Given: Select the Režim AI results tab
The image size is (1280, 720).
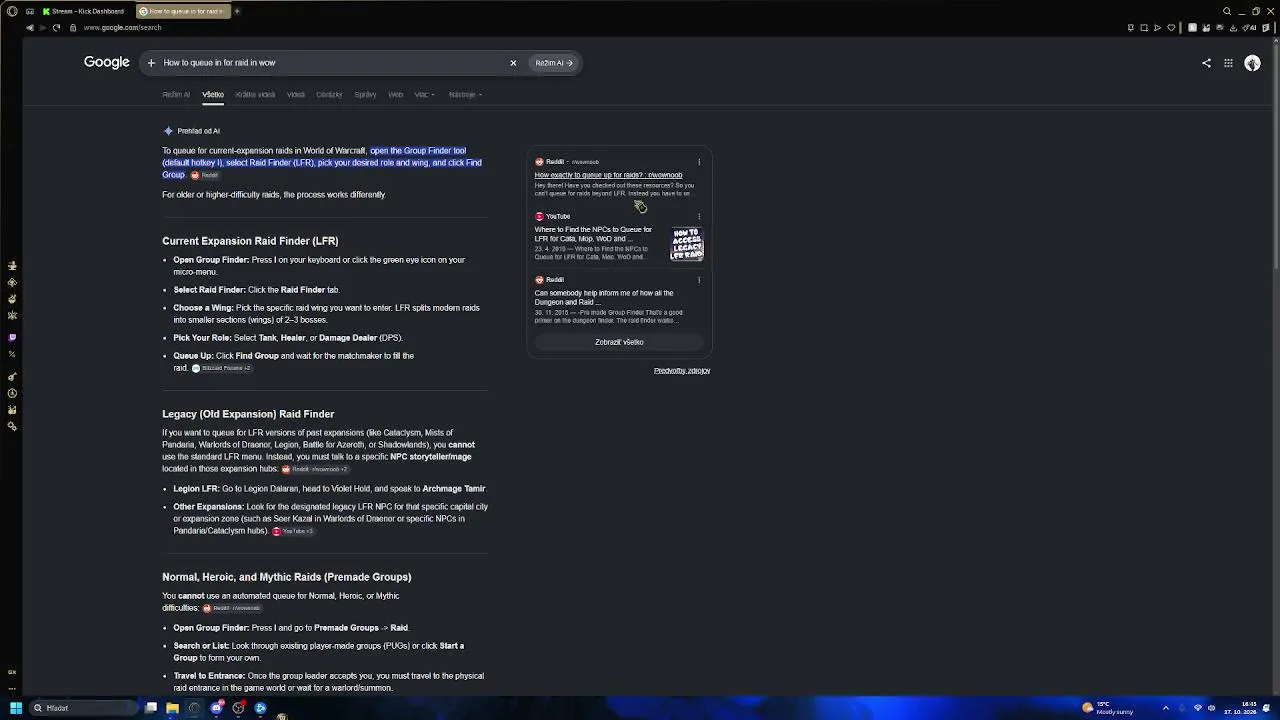Looking at the screenshot, I should 176,95.
